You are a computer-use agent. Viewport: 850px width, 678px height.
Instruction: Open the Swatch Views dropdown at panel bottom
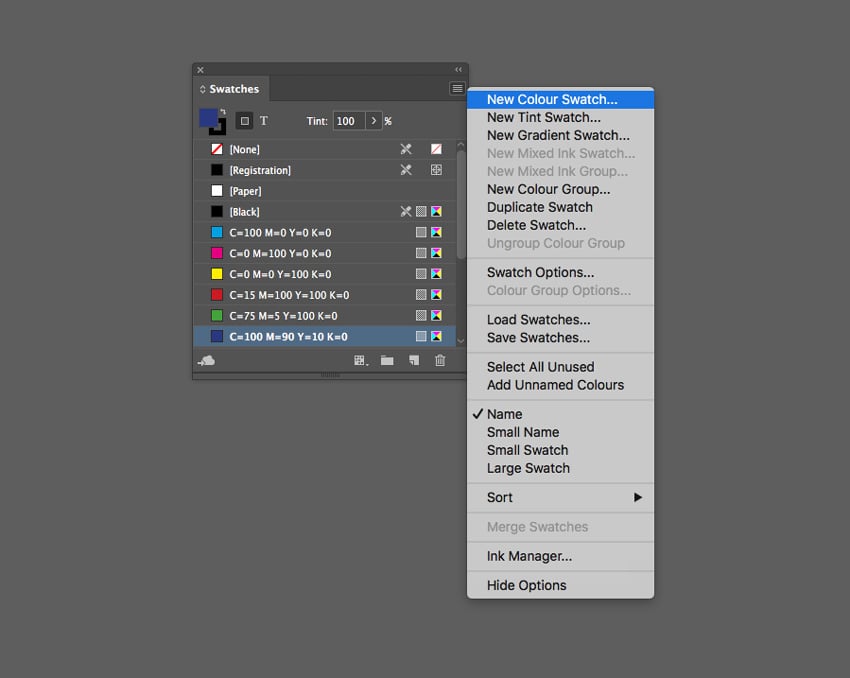pyautogui.click(x=359, y=360)
